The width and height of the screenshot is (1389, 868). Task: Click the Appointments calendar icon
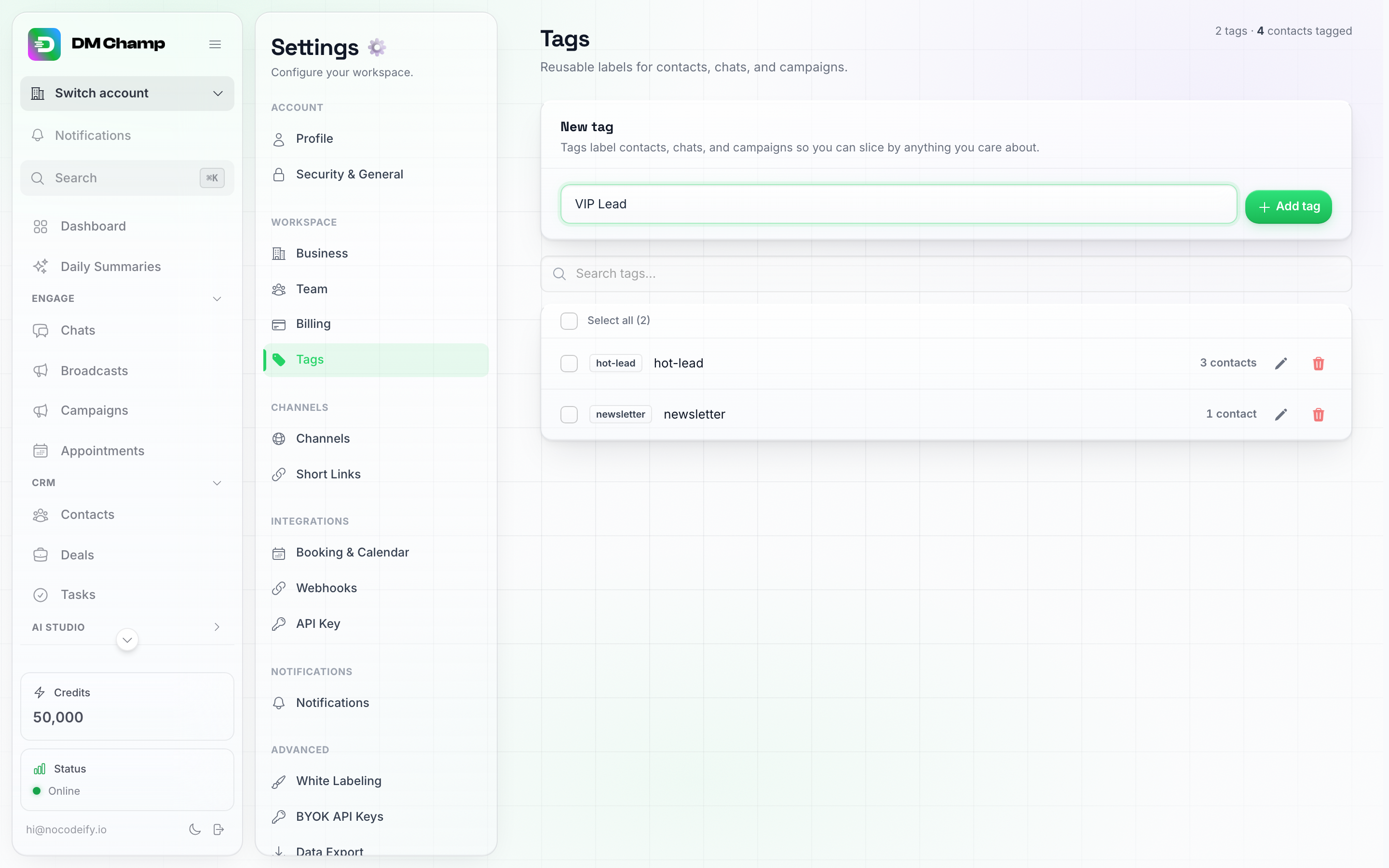pyautogui.click(x=40, y=451)
